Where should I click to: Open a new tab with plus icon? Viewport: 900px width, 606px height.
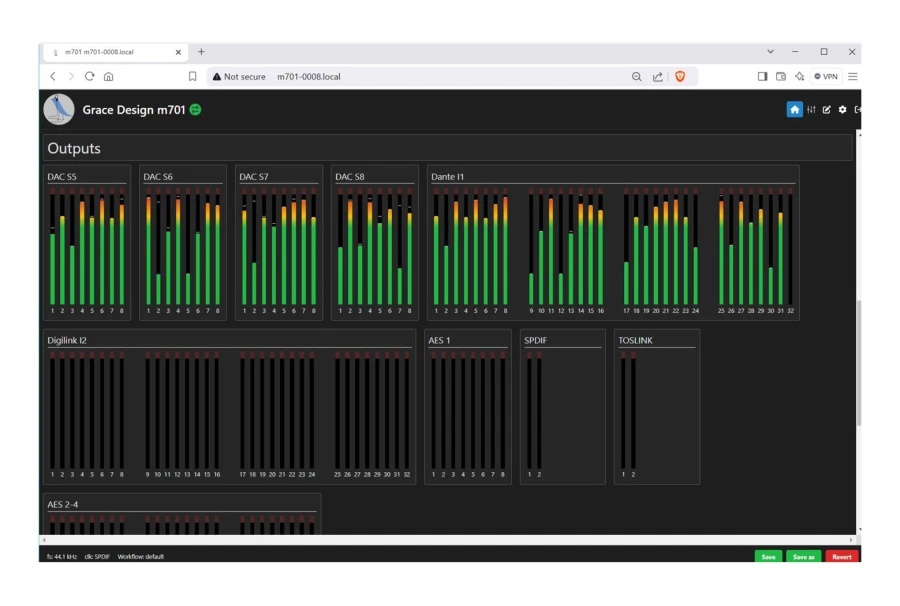click(x=201, y=52)
